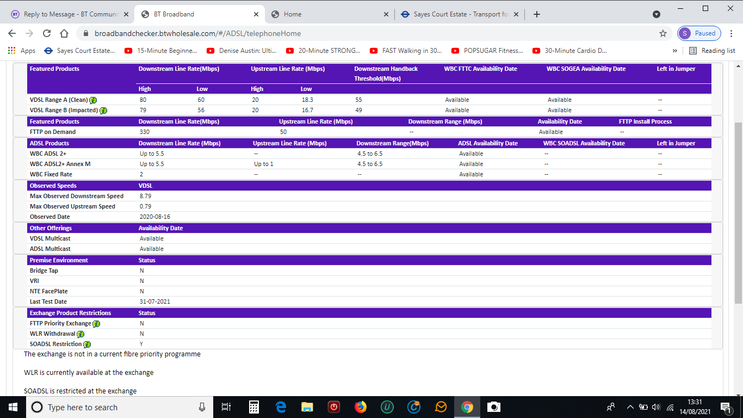Open the People icon in system tray
Image resolution: width=743 pixels, height=418 pixels.
[611, 407]
